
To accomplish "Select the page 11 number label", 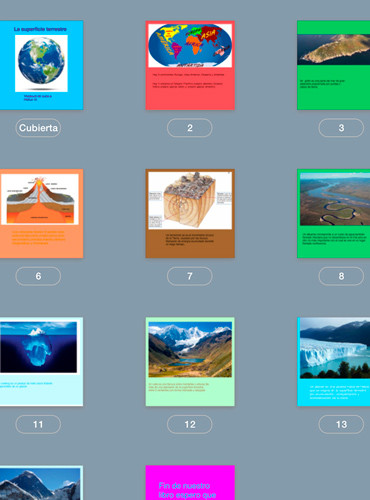I will tap(38, 424).
